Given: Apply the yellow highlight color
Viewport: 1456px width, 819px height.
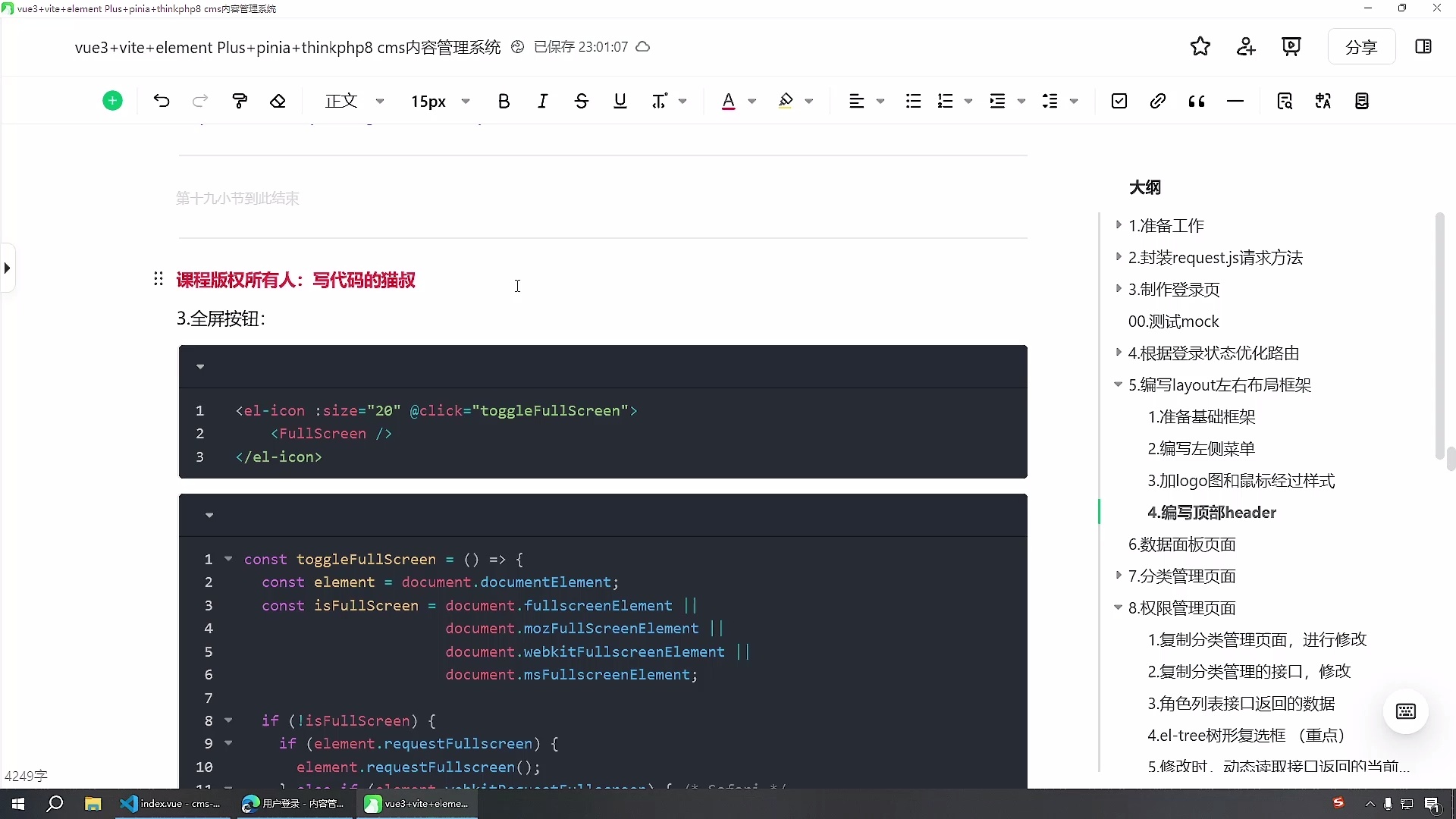Looking at the screenshot, I should (785, 101).
